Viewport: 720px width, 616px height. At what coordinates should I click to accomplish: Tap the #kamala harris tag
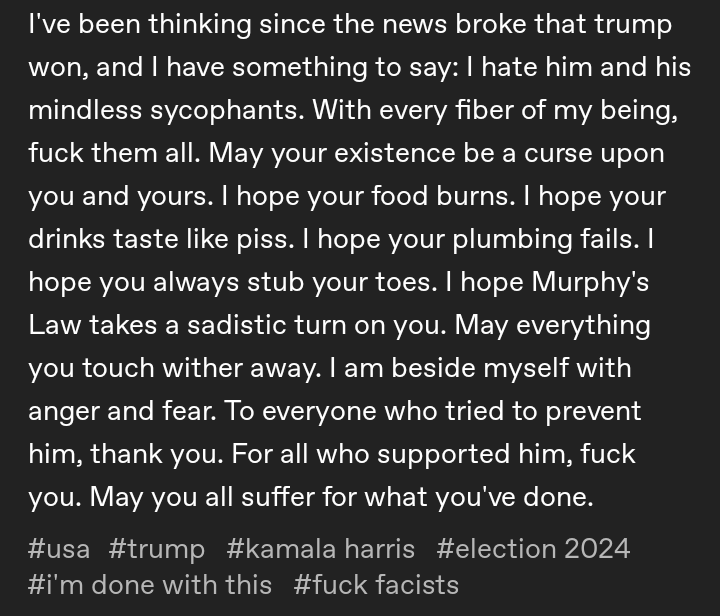320,549
